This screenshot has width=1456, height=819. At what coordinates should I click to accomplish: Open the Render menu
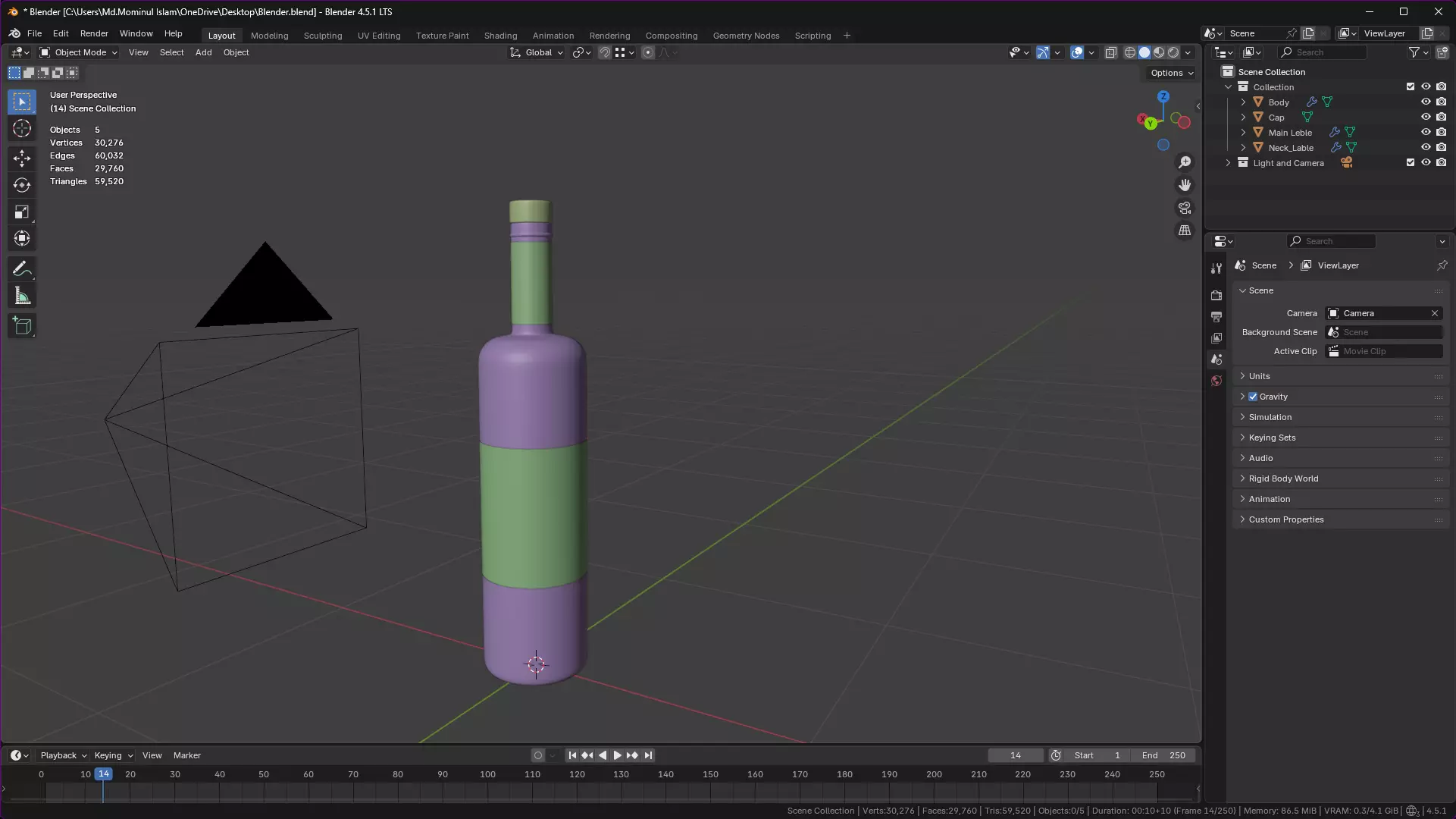click(94, 33)
